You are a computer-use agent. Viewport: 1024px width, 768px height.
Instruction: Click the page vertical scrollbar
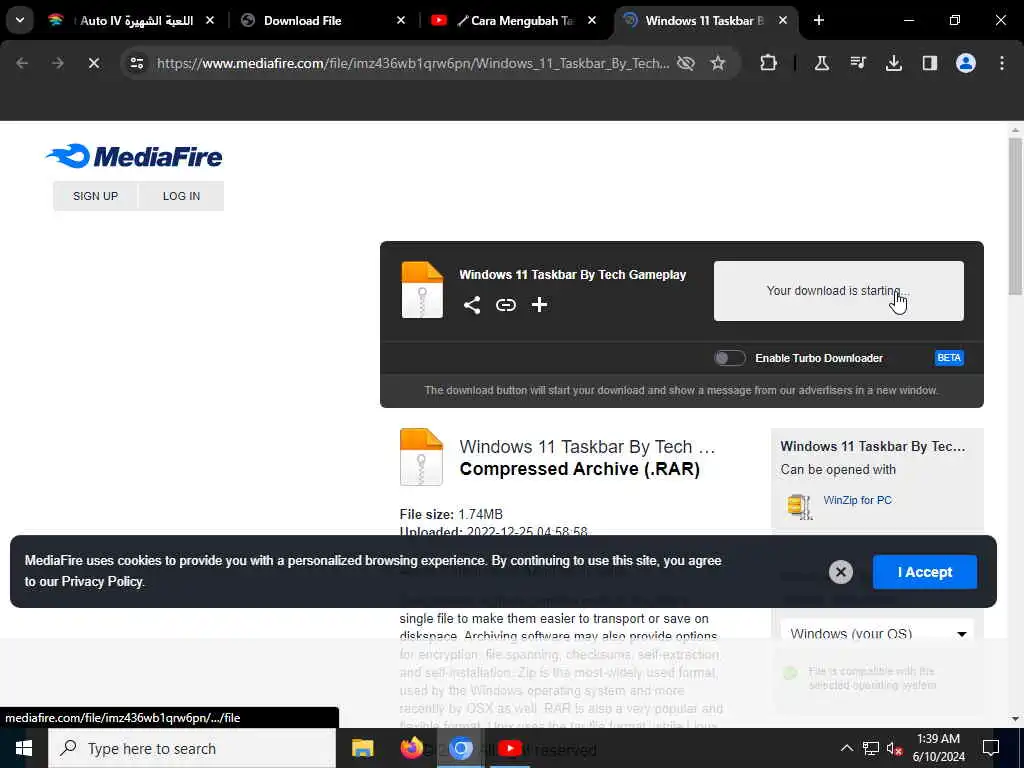coord(1015,216)
